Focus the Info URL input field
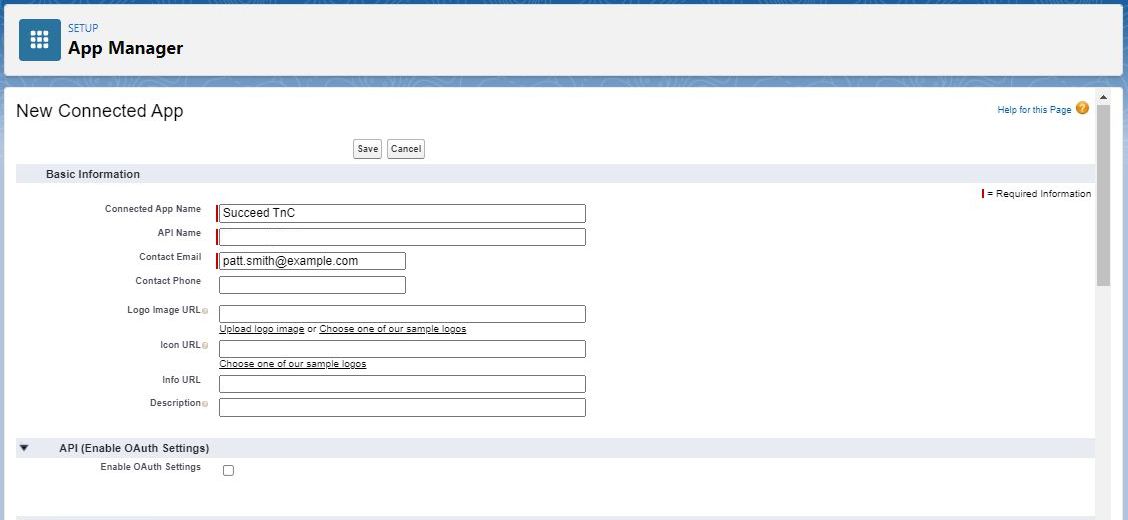Screen dimensions: 1128x520 point(402,384)
